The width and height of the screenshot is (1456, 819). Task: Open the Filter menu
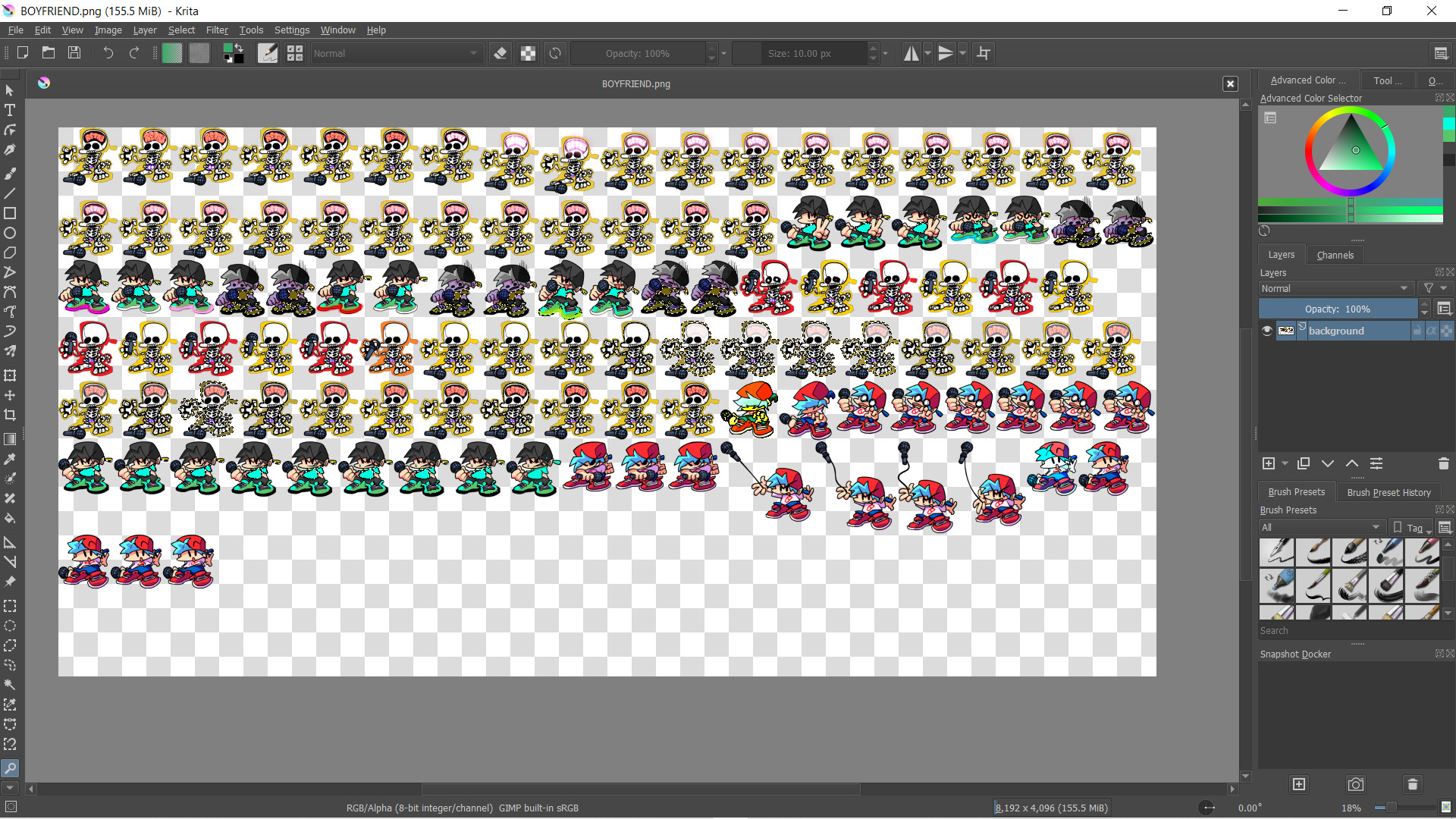tap(217, 30)
